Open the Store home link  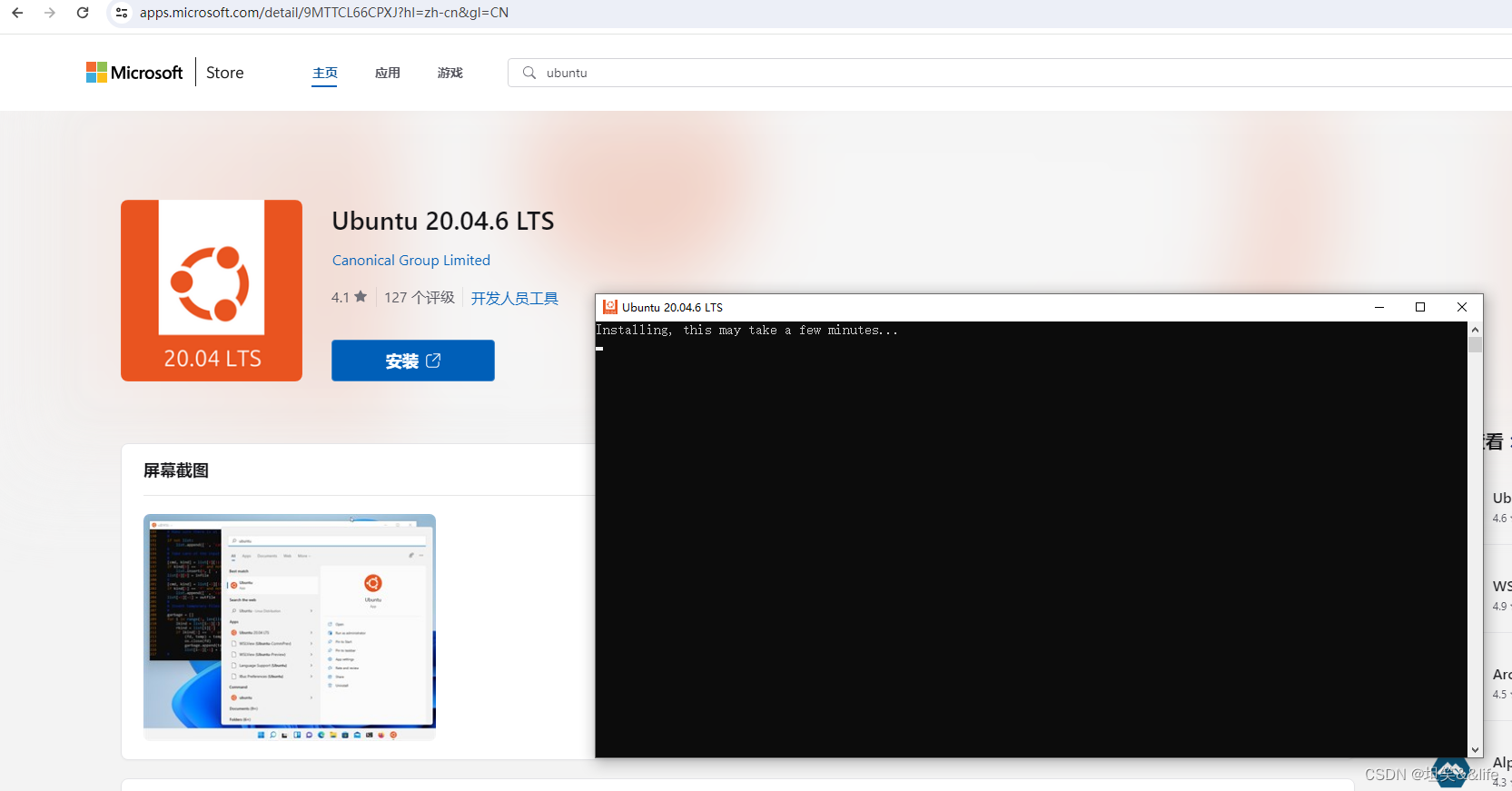click(224, 73)
